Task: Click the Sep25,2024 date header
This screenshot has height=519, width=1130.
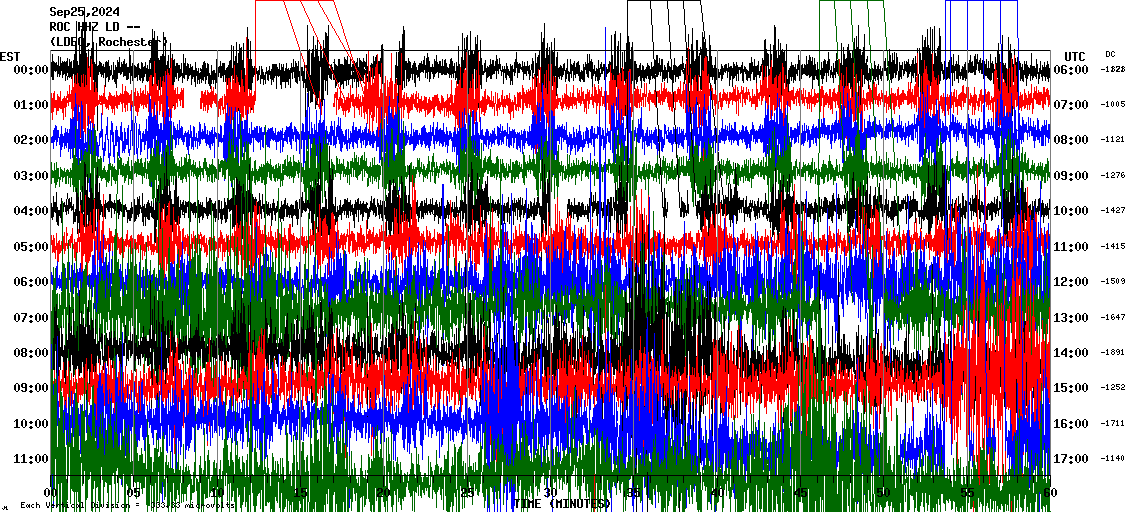Action: coord(85,12)
